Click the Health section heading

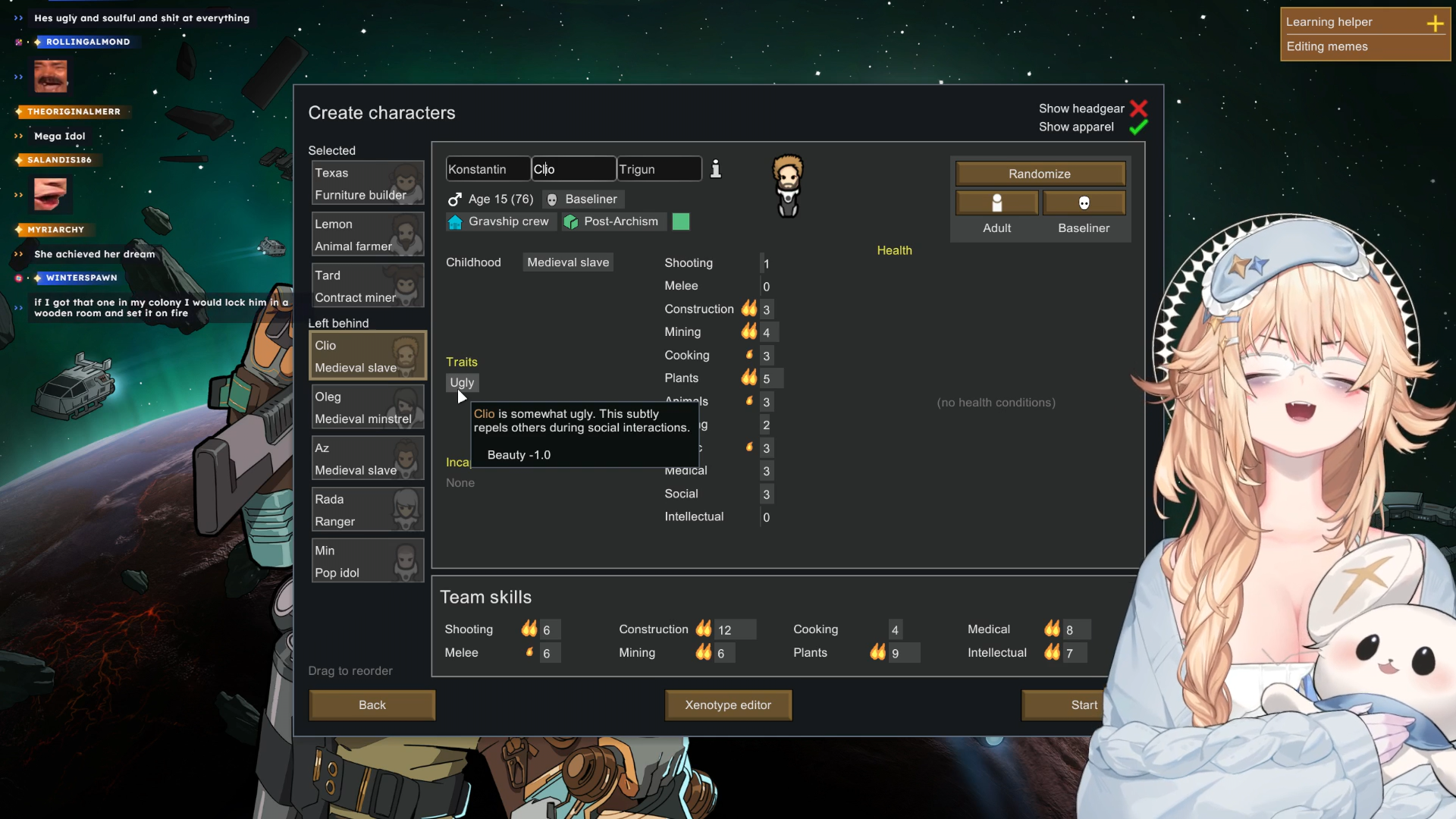894,250
